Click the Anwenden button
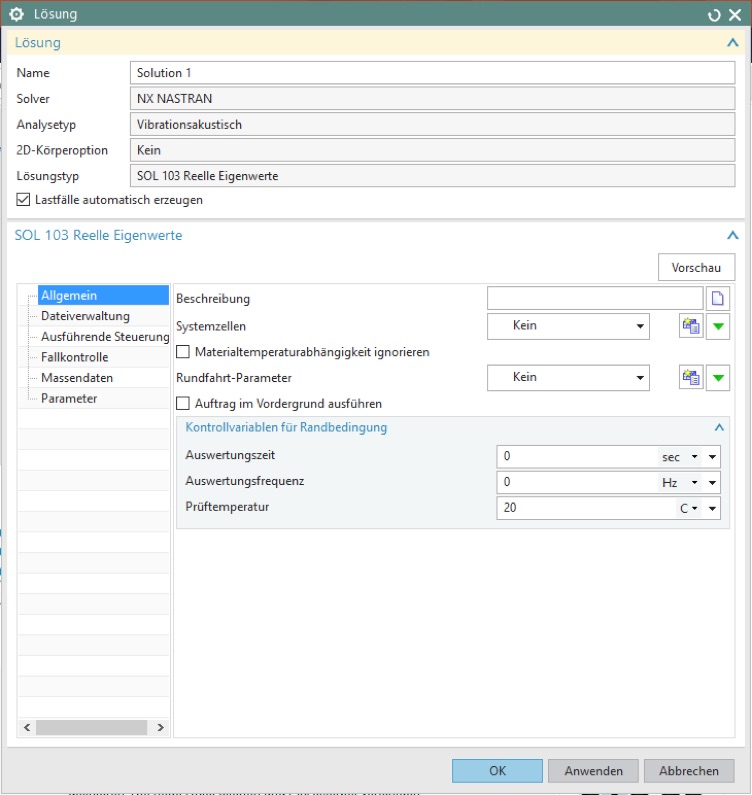Viewport: 752px width, 795px height. tap(593, 771)
